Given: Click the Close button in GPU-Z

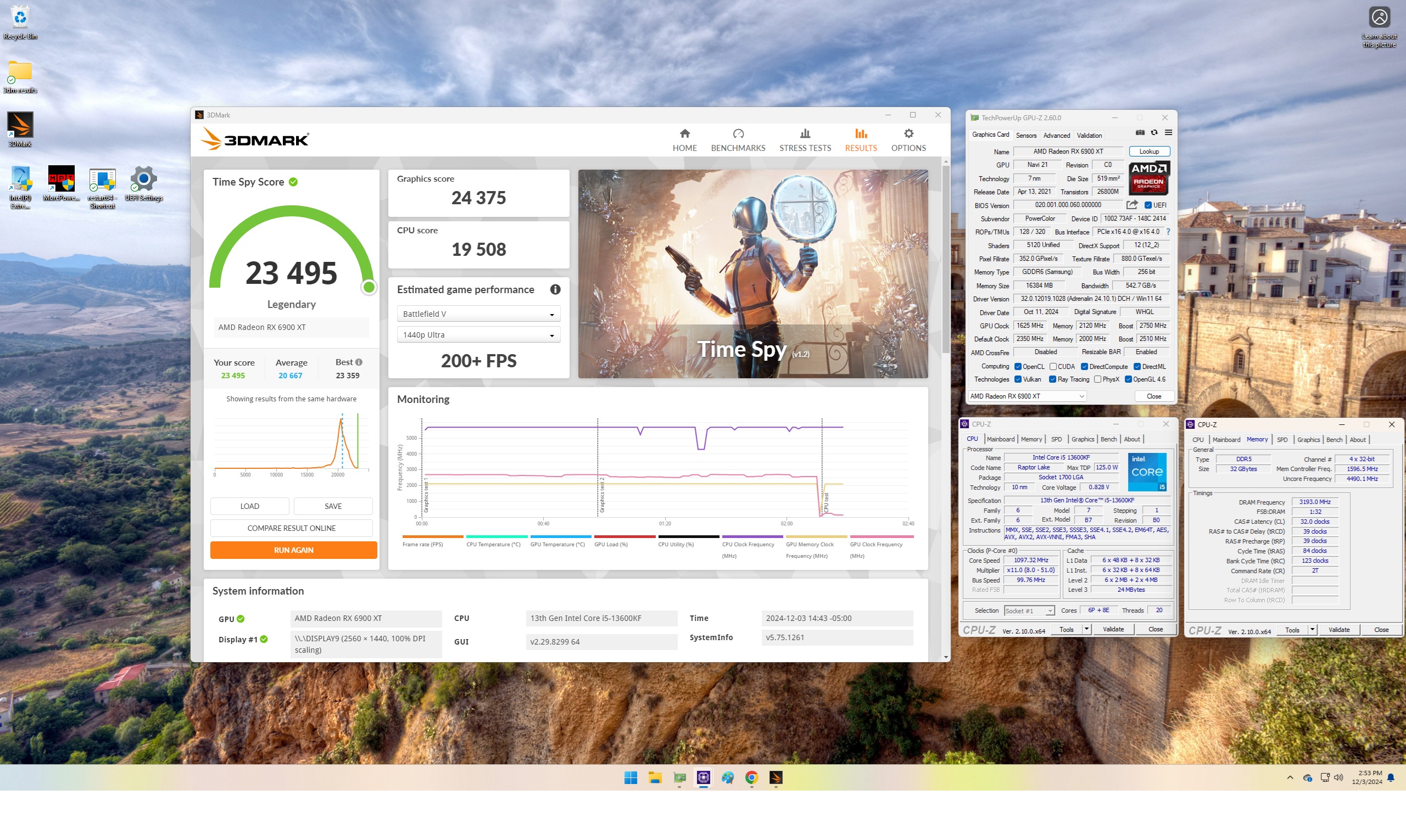Looking at the screenshot, I should 1153,396.
